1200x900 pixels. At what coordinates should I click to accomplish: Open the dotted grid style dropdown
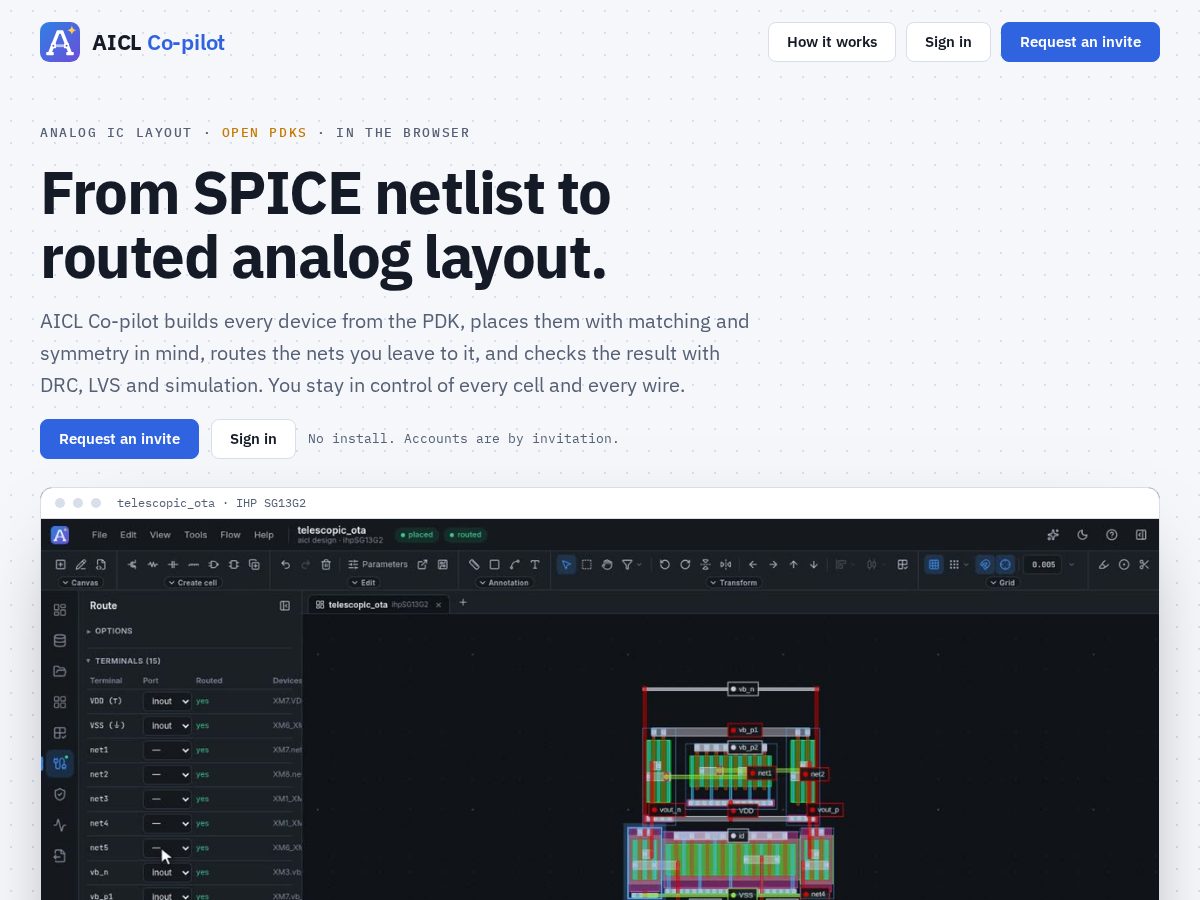(959, 564)
